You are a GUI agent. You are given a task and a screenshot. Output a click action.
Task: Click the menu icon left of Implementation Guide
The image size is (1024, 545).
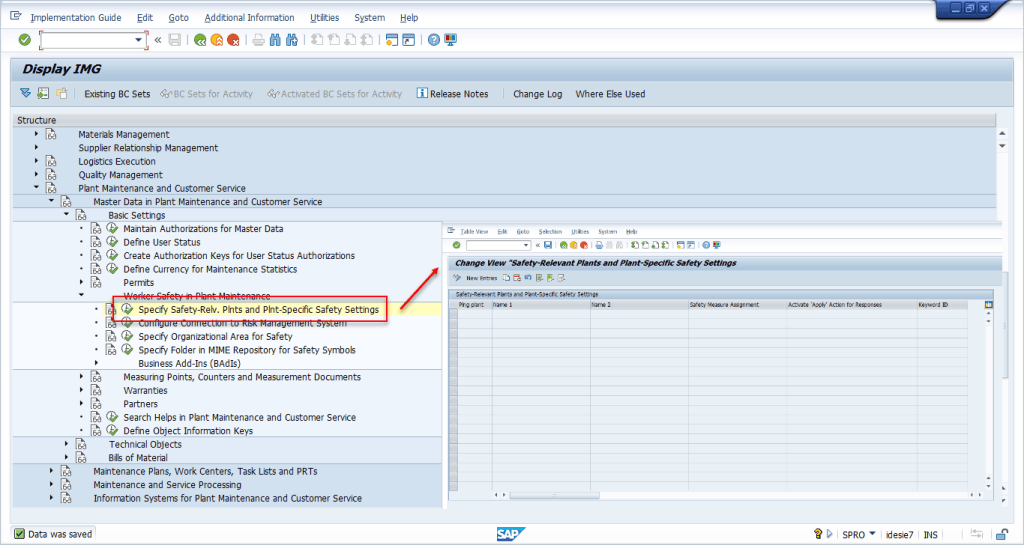(x=16, y=17)
